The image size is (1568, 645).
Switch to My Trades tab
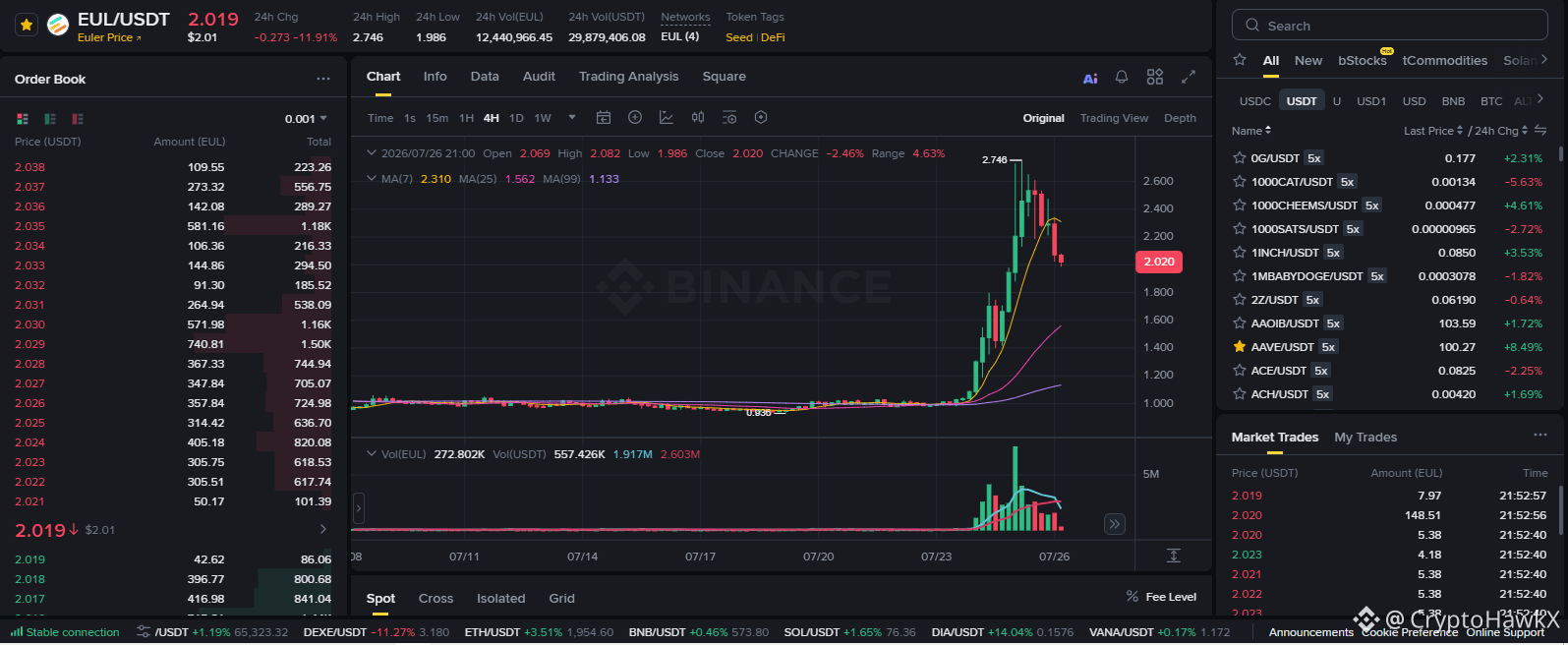(x=1365, y=438)
